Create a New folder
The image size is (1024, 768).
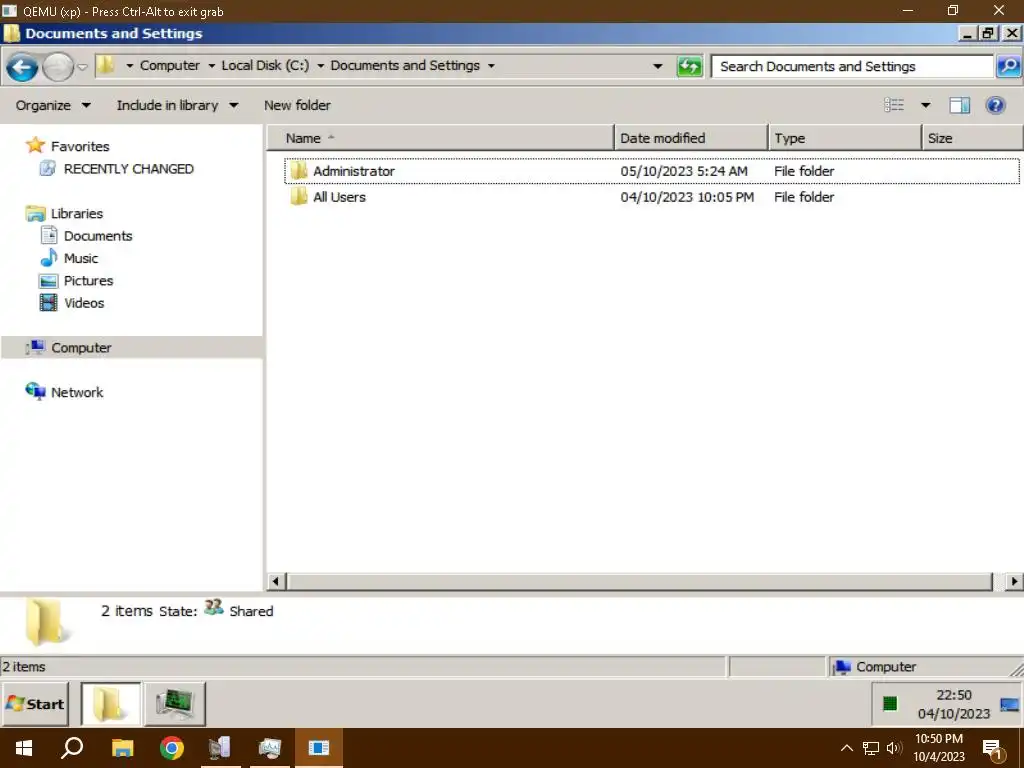[x=297, y=105]
